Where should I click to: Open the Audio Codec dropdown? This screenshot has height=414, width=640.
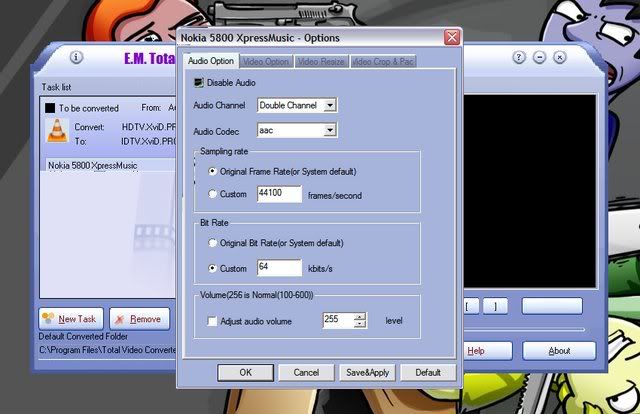tap(330, 130)
